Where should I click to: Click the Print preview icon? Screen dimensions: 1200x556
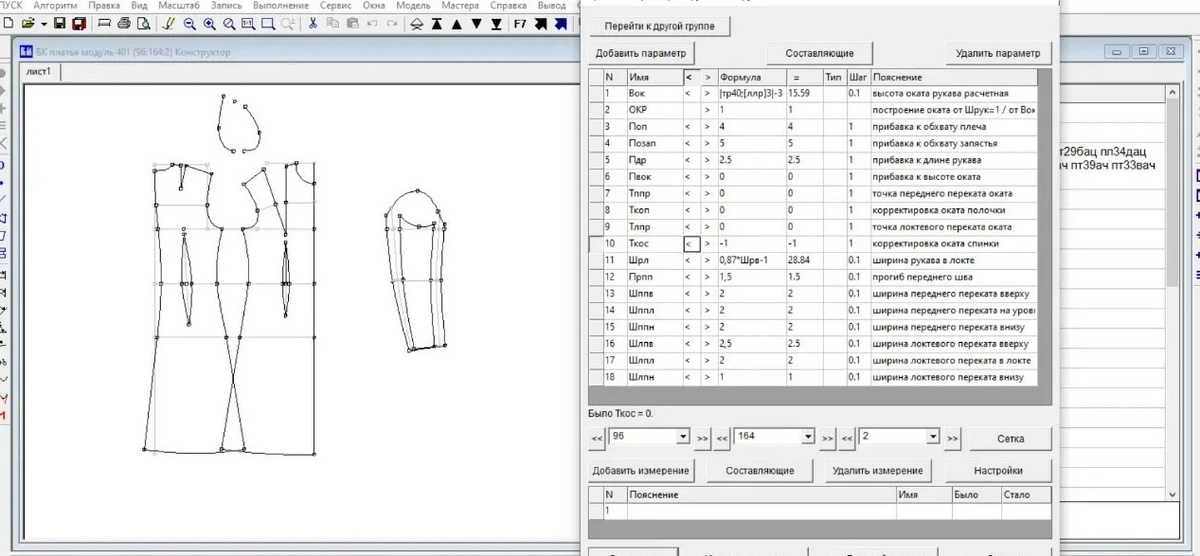143,22
